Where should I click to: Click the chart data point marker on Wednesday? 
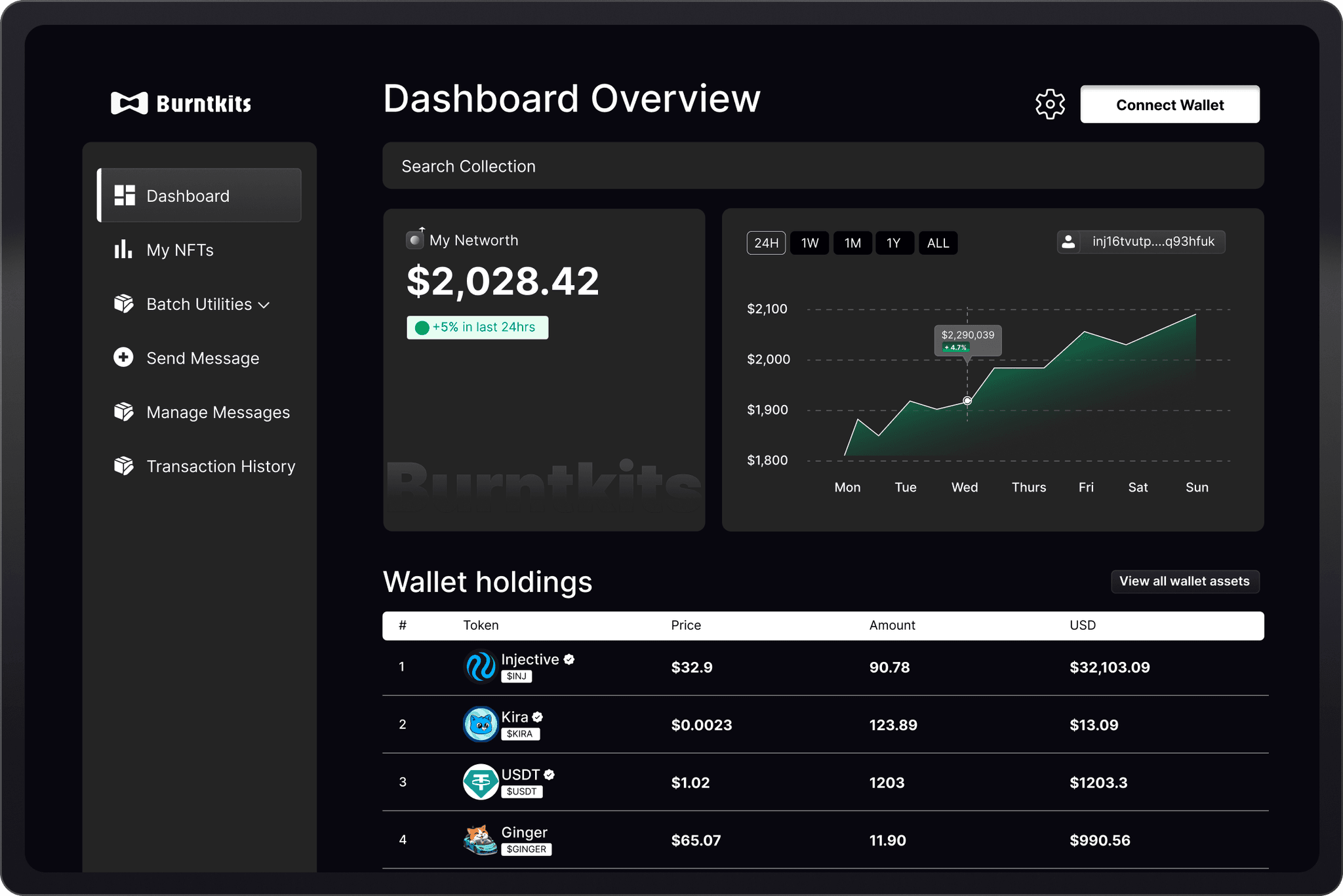[x=967, y=400]
